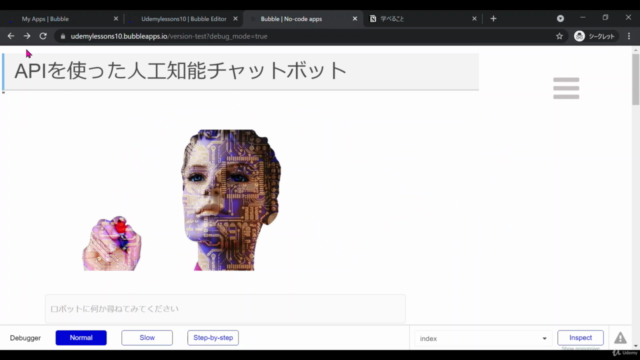Bookmark this page with star icon

(x=559, y=36)
